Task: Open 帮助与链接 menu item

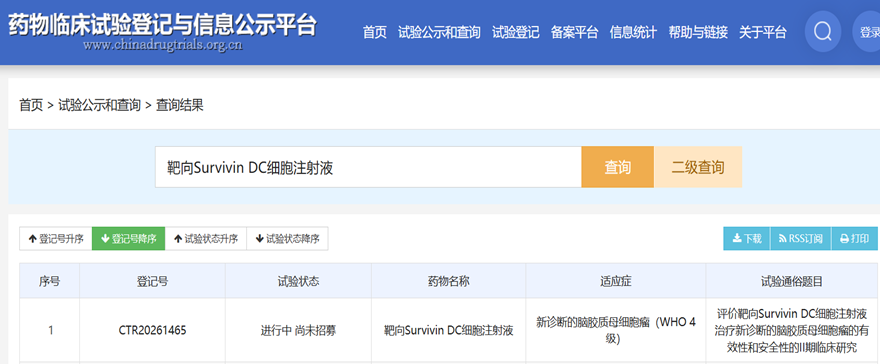Action: 698,33
